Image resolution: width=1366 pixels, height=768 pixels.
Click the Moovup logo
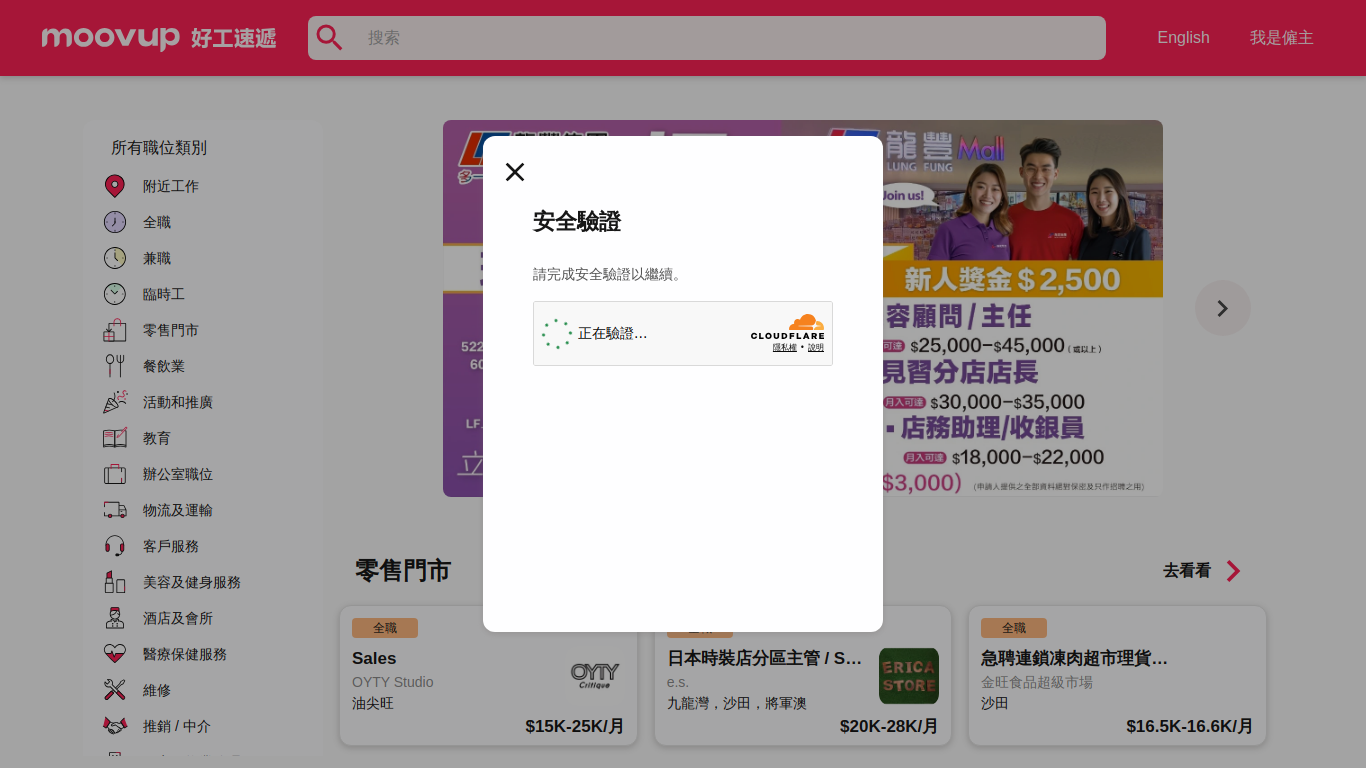[159, 38]
